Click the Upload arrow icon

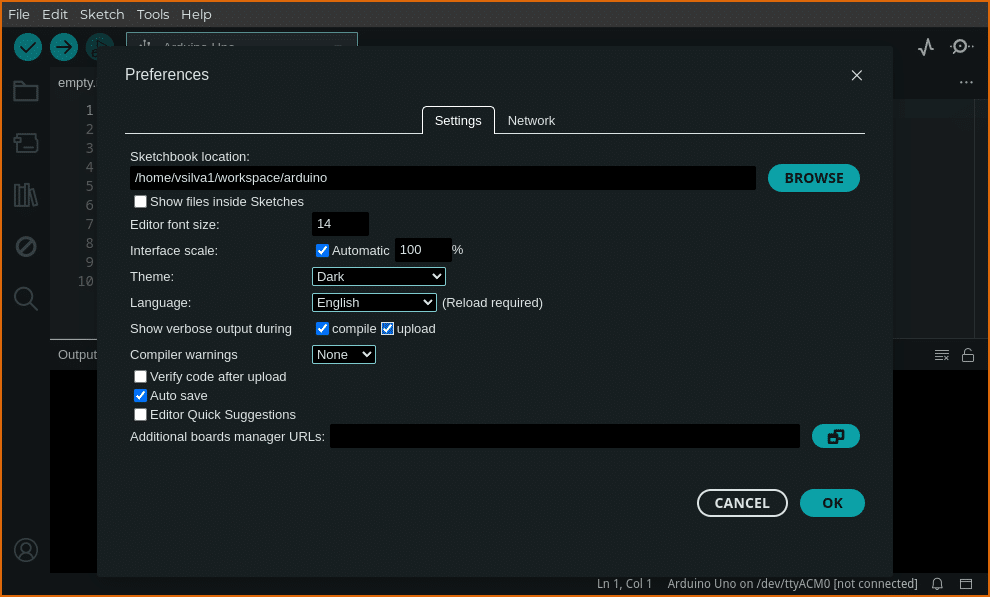(x=64, y=47)
